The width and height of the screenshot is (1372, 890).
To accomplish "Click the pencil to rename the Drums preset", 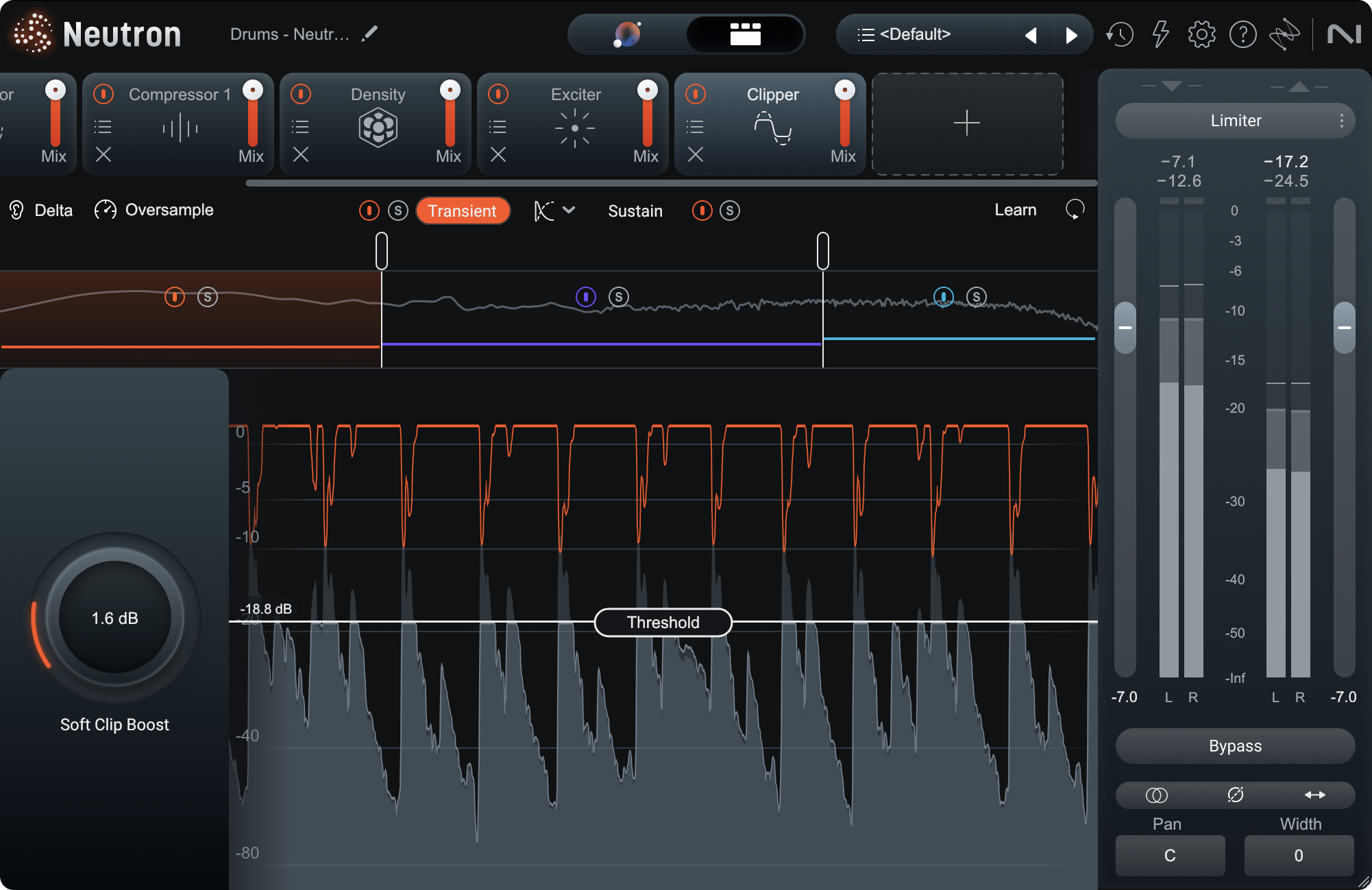I will 369,34.
